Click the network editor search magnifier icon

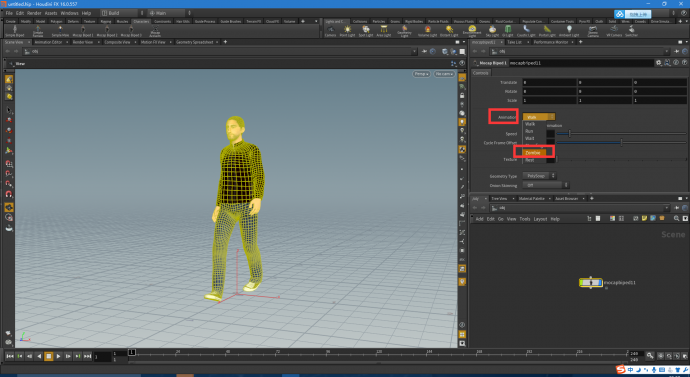coord(676,219)
